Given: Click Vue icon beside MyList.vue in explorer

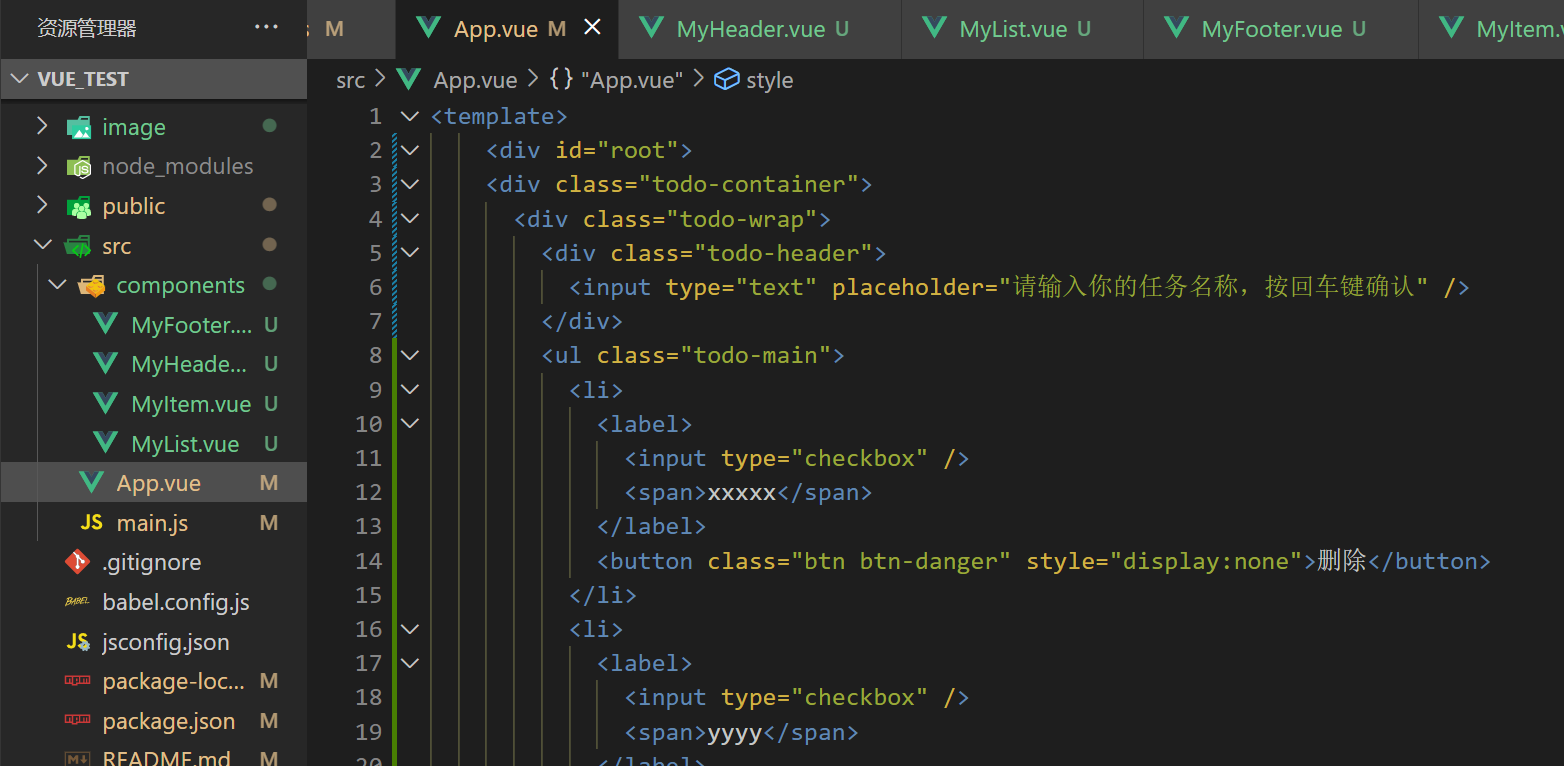Looking at the screenshot, I should [105, 443].
